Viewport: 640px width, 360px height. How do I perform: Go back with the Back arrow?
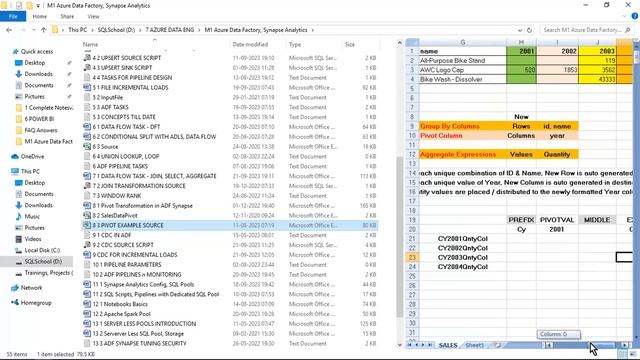[9, 30]
